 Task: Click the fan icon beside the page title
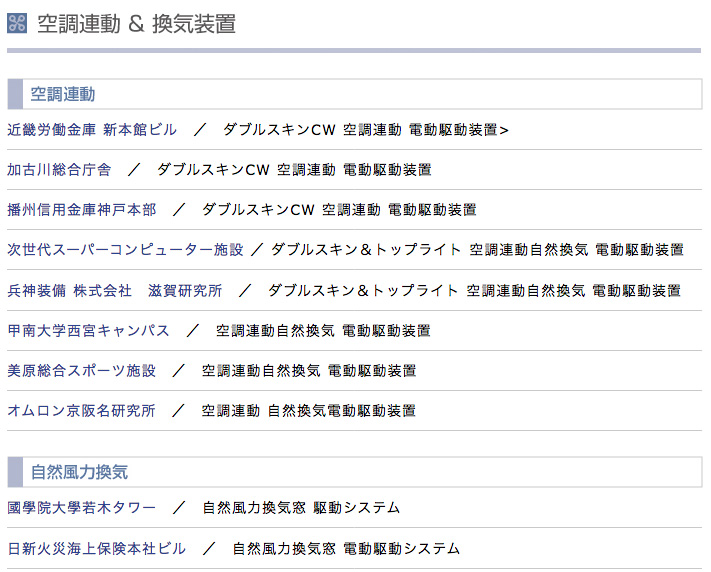point(17,23)
